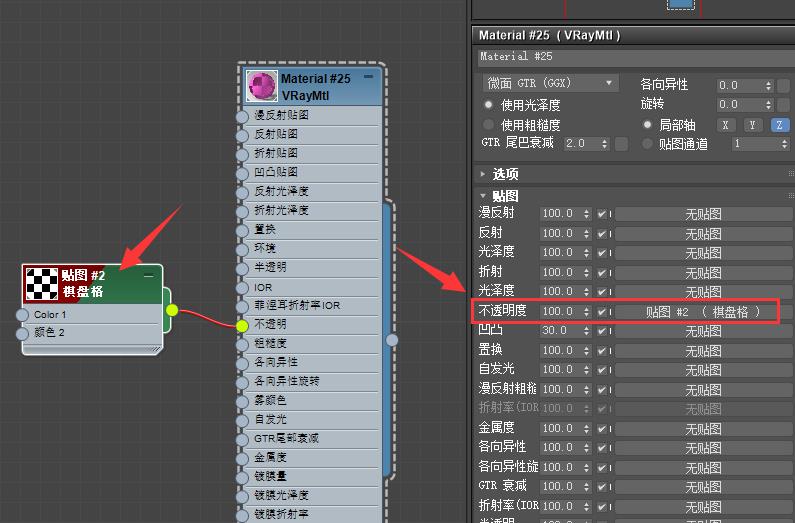795x523 pixels.
Task: Adjust the 不透明度 100.0 amount spinner
Action: (x=586, y=312)
